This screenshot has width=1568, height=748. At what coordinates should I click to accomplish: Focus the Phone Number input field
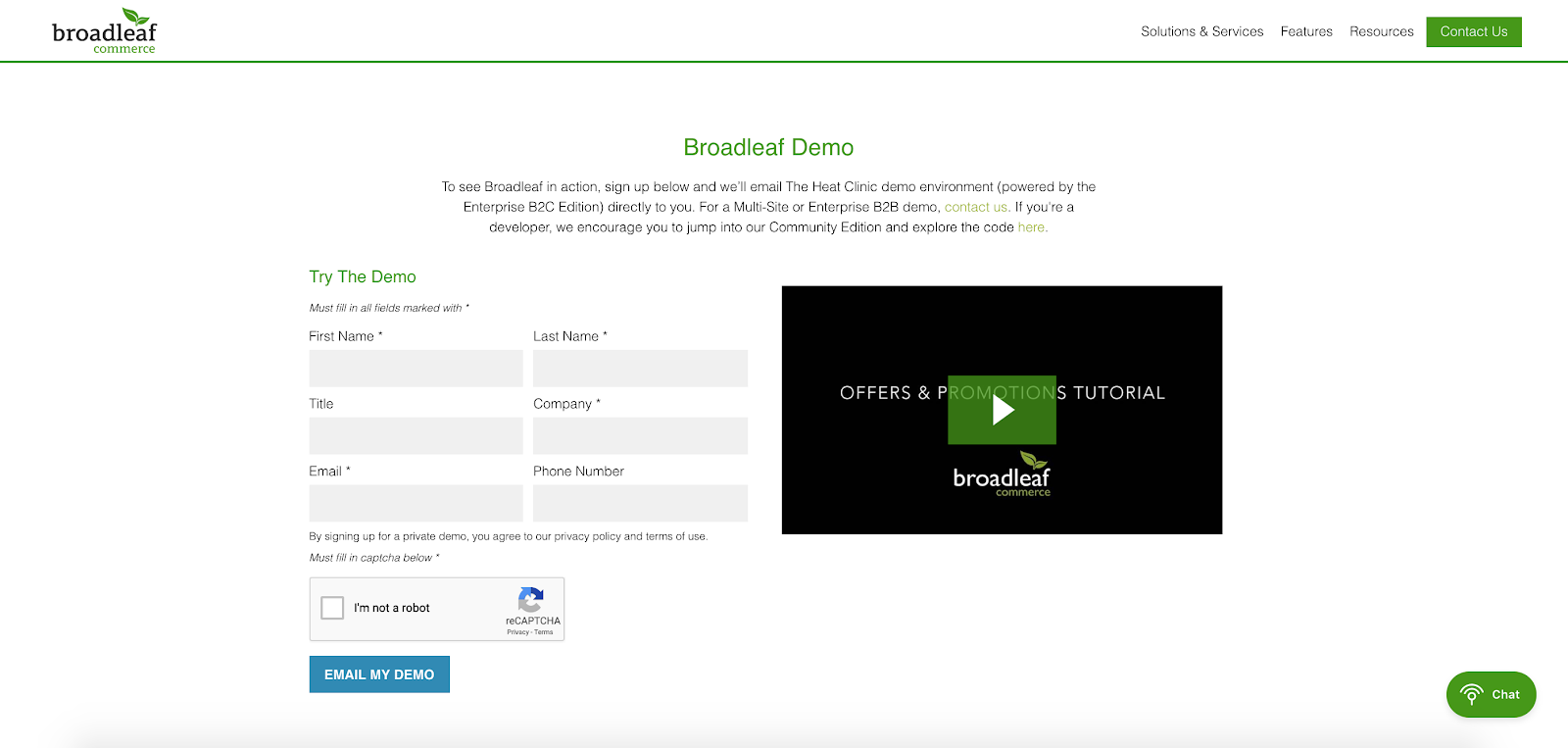tap(640, 503)
